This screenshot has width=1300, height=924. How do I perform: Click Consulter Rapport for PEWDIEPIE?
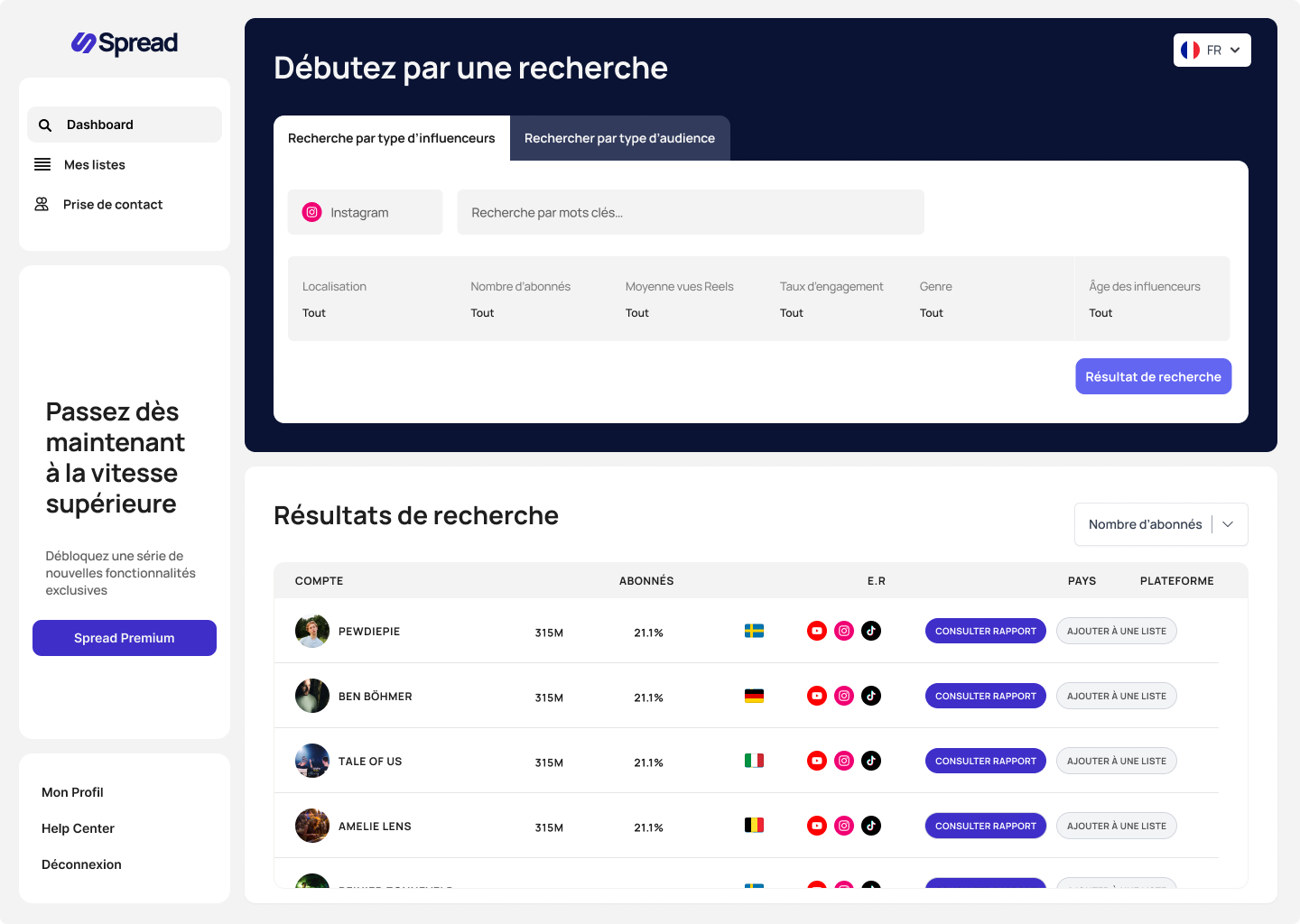click(x=986, y=631)
